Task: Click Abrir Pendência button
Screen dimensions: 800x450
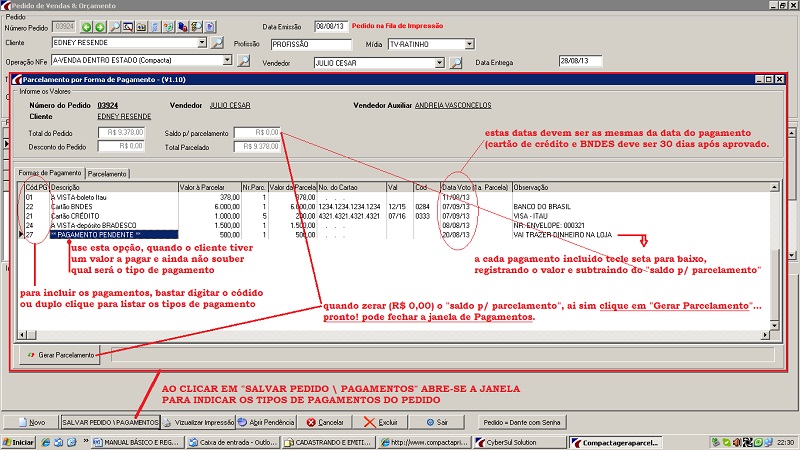Action: tap(266, 422)
